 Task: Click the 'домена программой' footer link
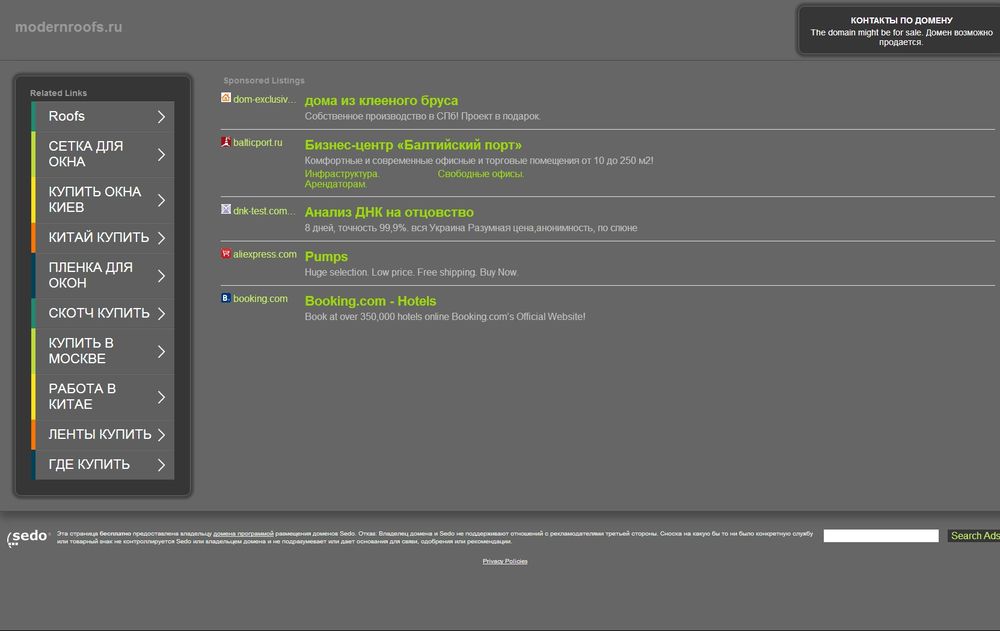tap(243, 533)
